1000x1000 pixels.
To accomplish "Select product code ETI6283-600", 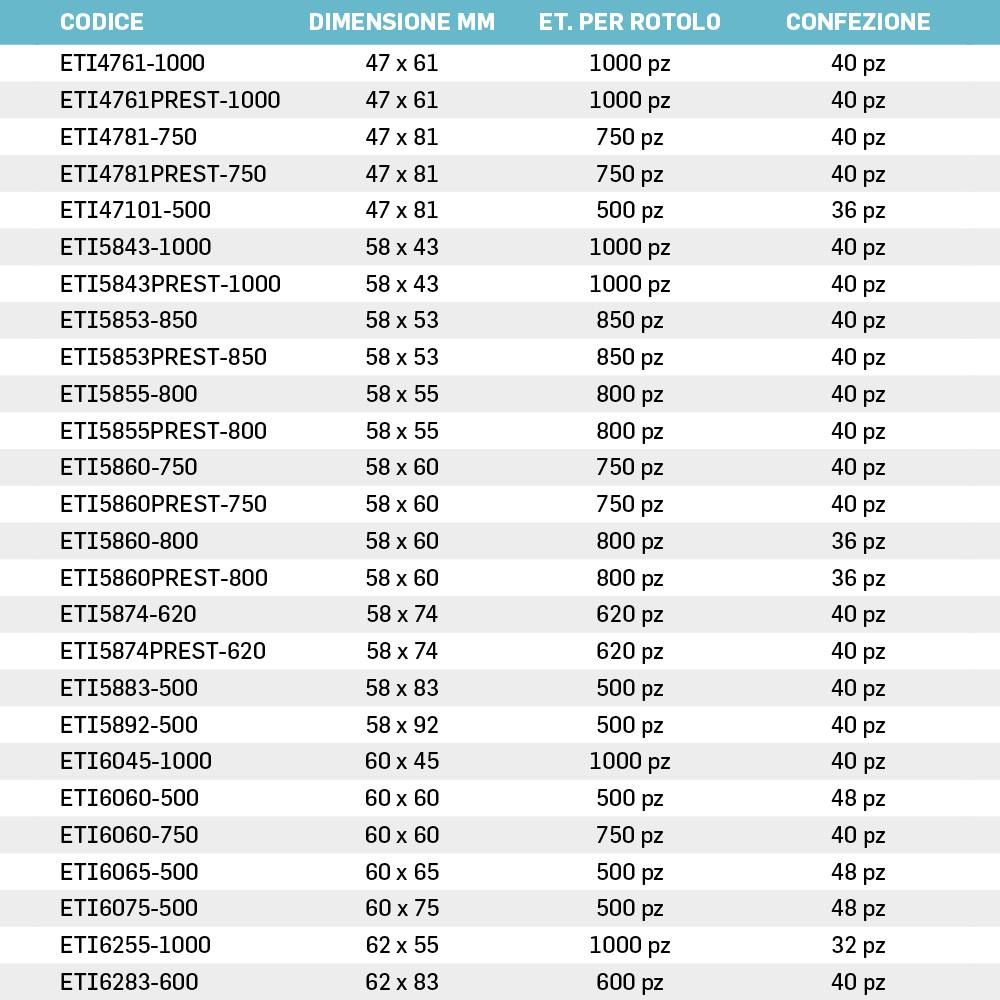I will [129, 982].
